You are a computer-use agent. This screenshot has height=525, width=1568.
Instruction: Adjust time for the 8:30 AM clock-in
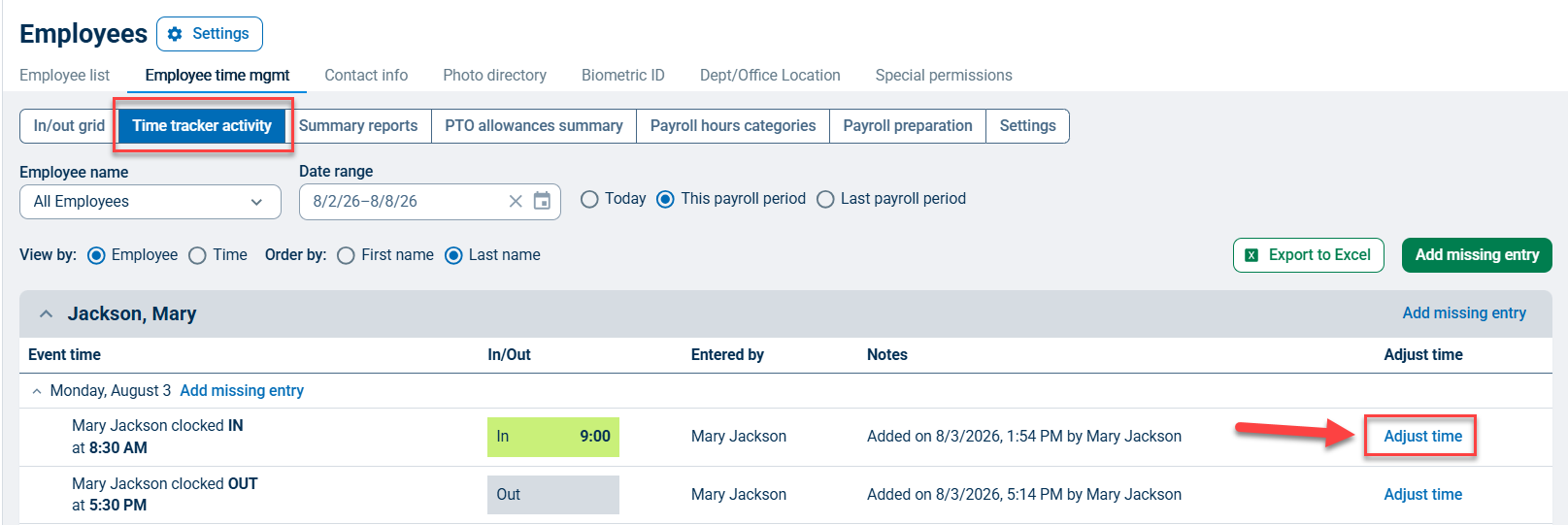(x=1422, y=437)
